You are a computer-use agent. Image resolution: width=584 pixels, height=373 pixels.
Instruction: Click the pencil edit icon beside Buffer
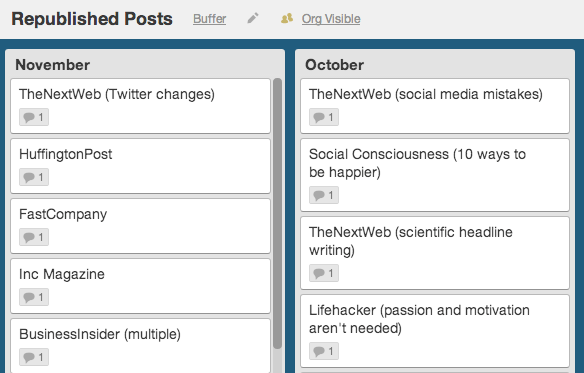coord(253,18)
